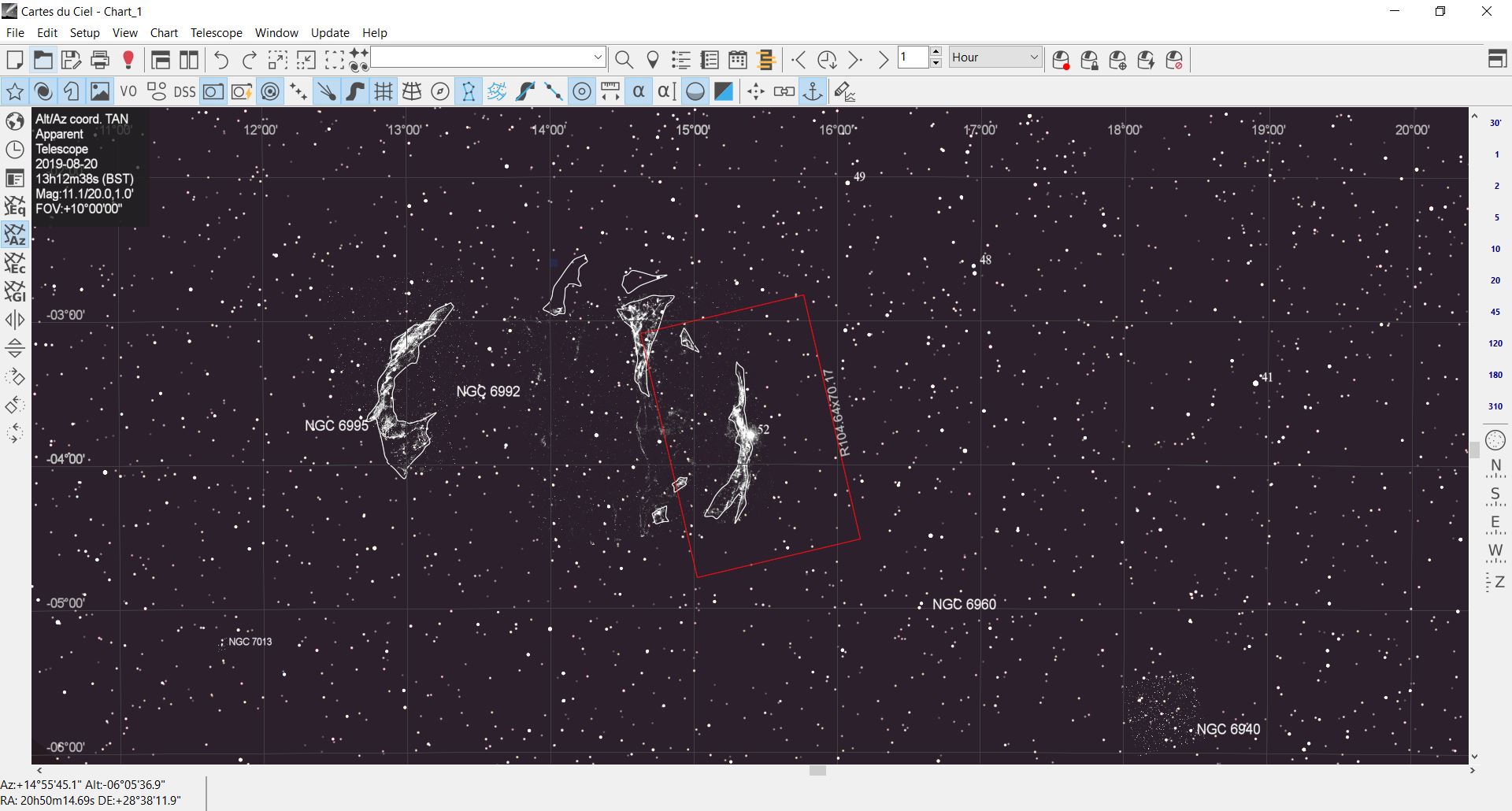Open the observatory globe icon in left sidebar

pos(15,120)
